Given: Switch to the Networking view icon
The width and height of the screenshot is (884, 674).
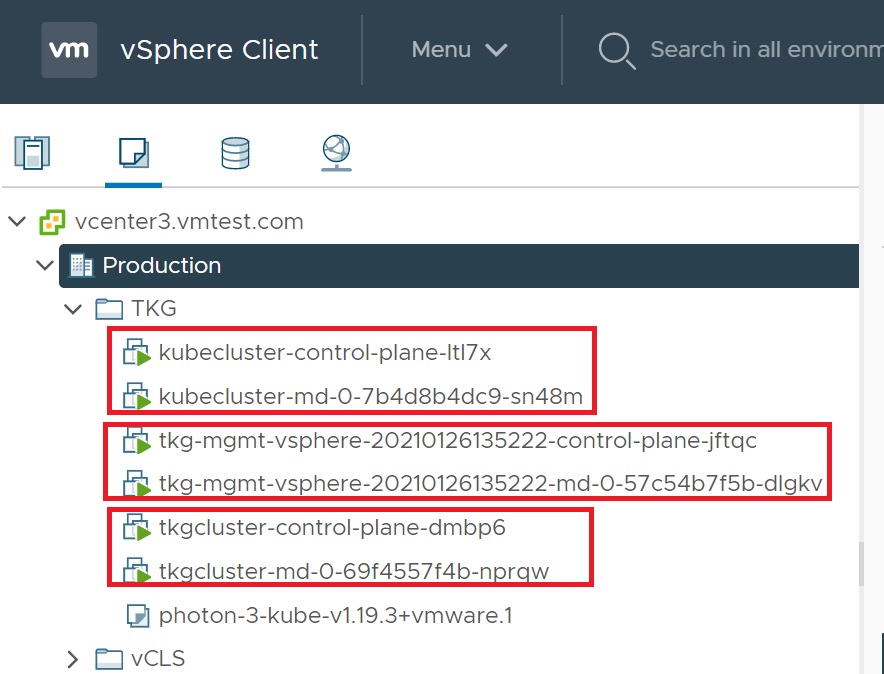Looking at the screenshot, I should (337, 153).
